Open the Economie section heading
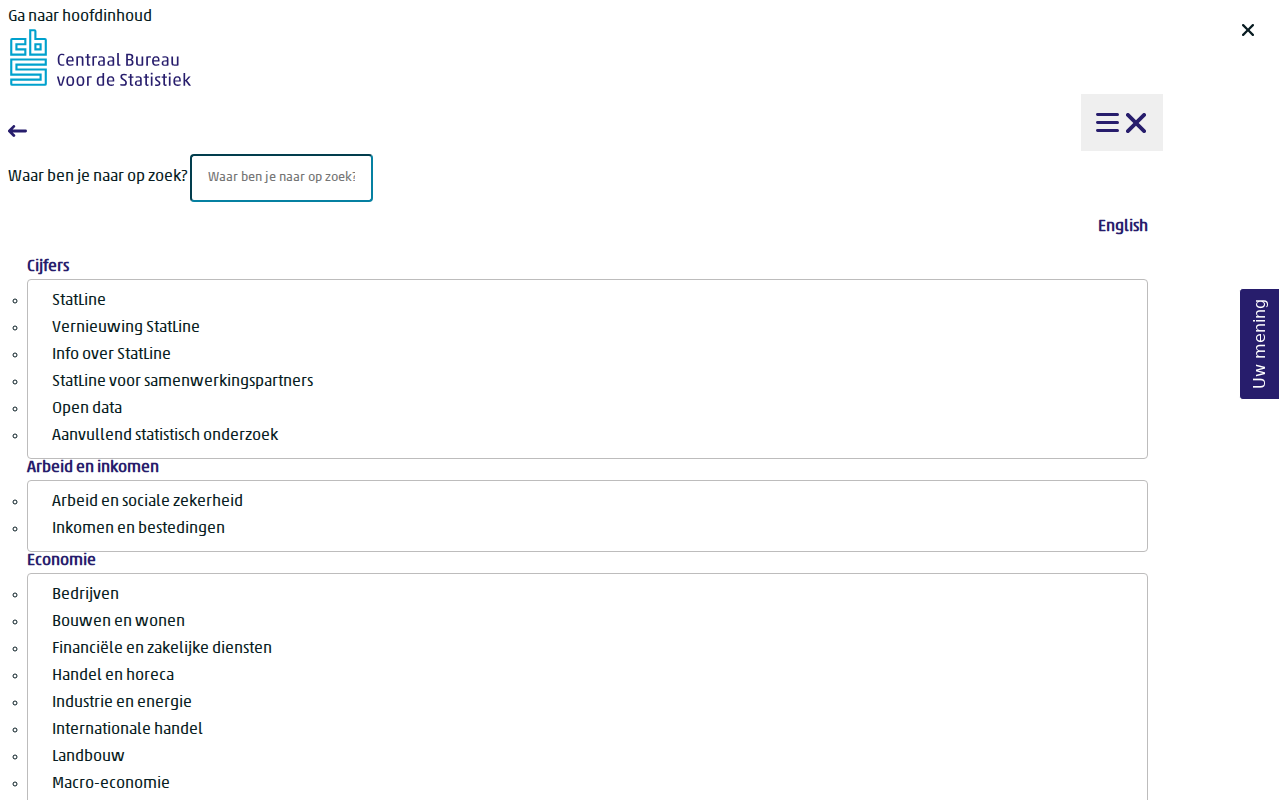This screenshot has width=1280, height=800. pyautogui.click(x=61, y=559)
